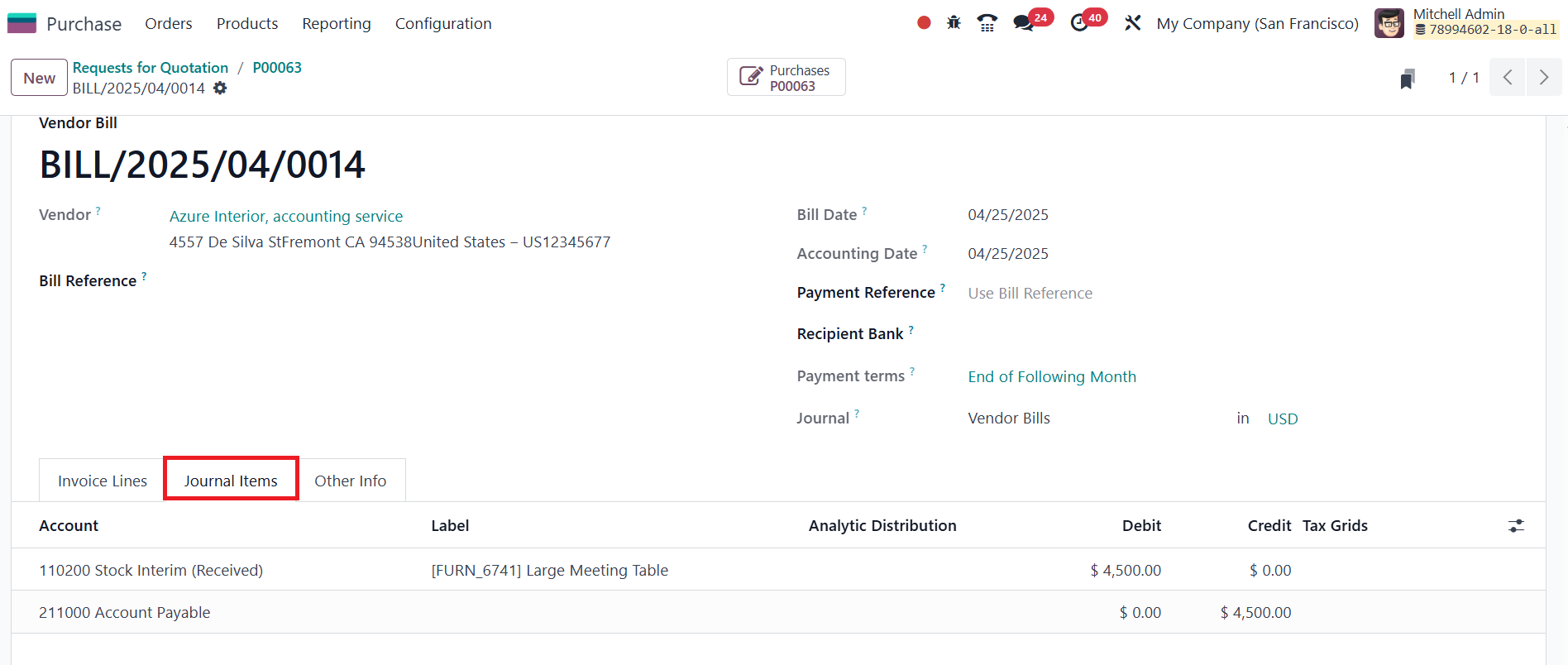Open Azure Interior vendor link
1568x665 pixels.
[286, 217]
